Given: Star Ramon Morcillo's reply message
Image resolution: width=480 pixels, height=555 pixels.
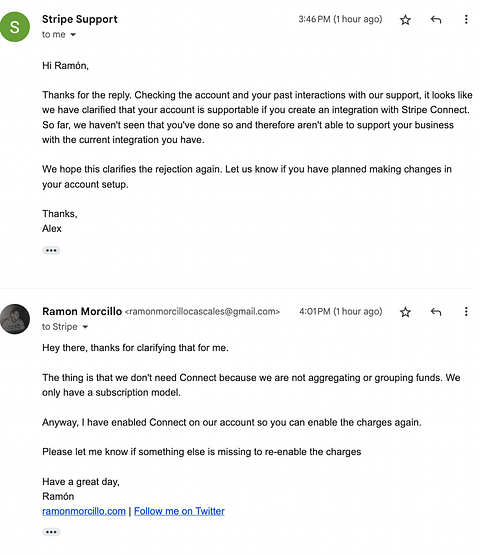Looking at the screenshot, I should pos(405,312).
